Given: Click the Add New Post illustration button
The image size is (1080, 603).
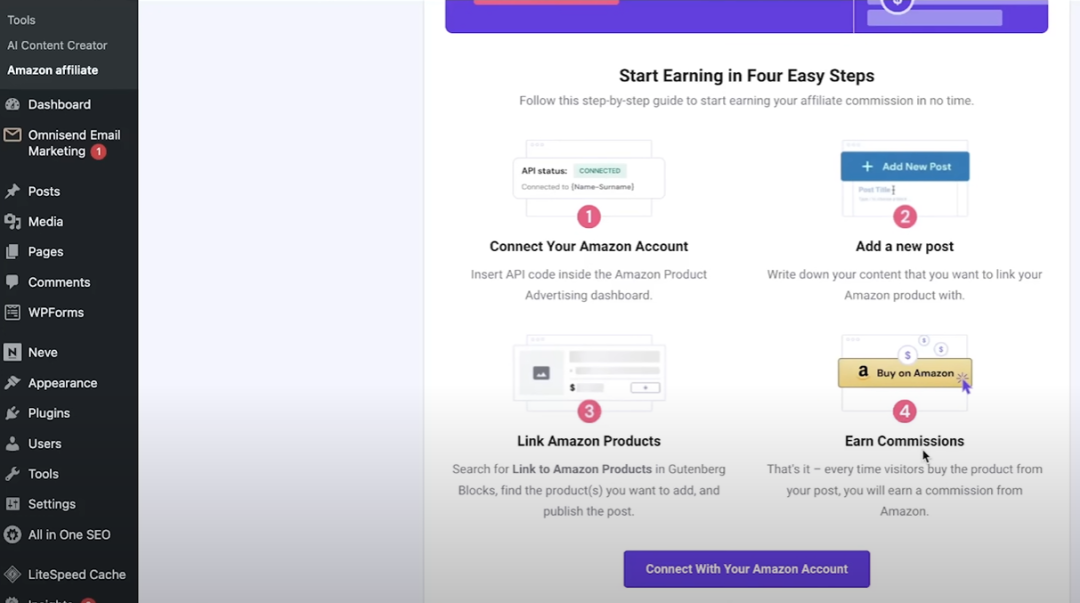Looking at the screenshot, I should coord(905,166).
